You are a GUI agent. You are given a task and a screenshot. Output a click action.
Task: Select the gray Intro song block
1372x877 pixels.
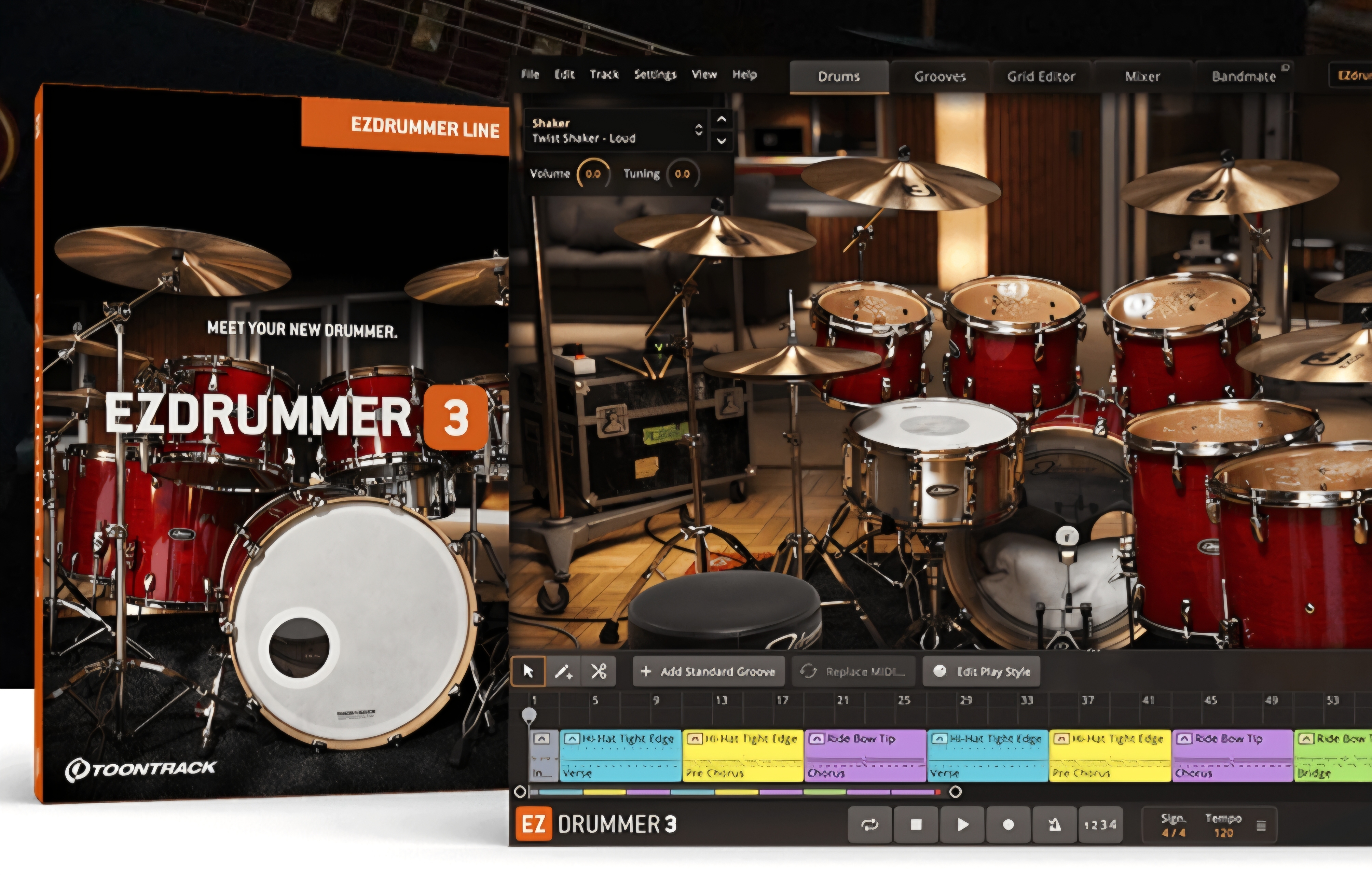pos(544,756)
